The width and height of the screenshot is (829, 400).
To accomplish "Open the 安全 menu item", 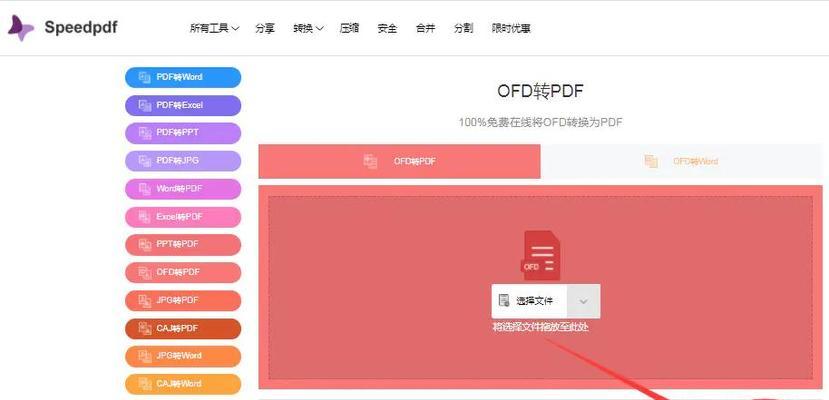I will 387,29.
